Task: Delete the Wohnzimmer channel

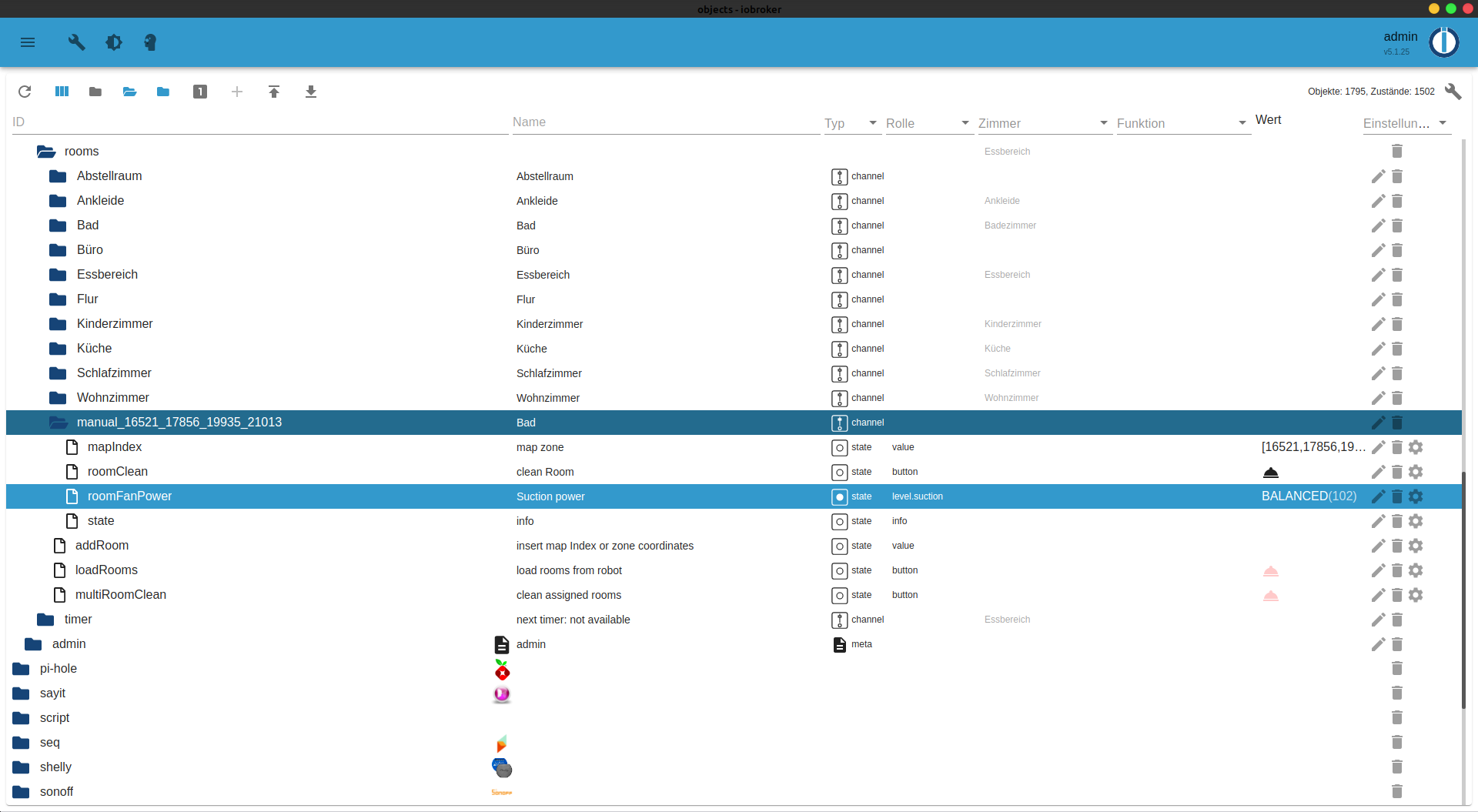Action: pyautogui.click(x=1397, y=398)
